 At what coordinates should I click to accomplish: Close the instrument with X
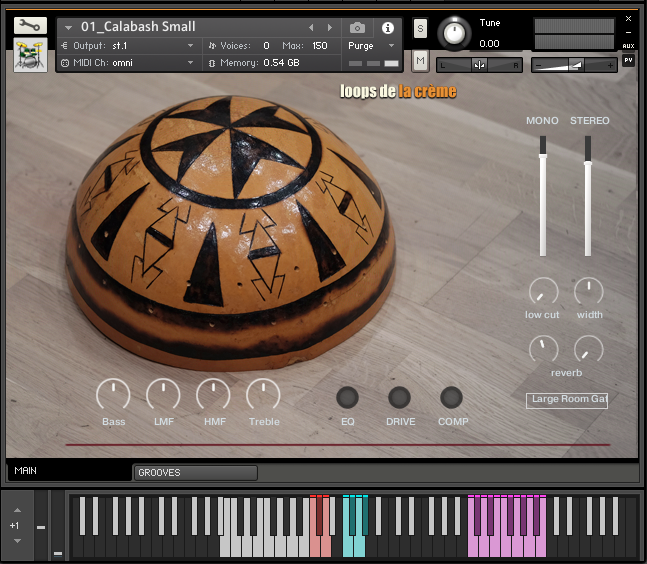click(628, 19)
